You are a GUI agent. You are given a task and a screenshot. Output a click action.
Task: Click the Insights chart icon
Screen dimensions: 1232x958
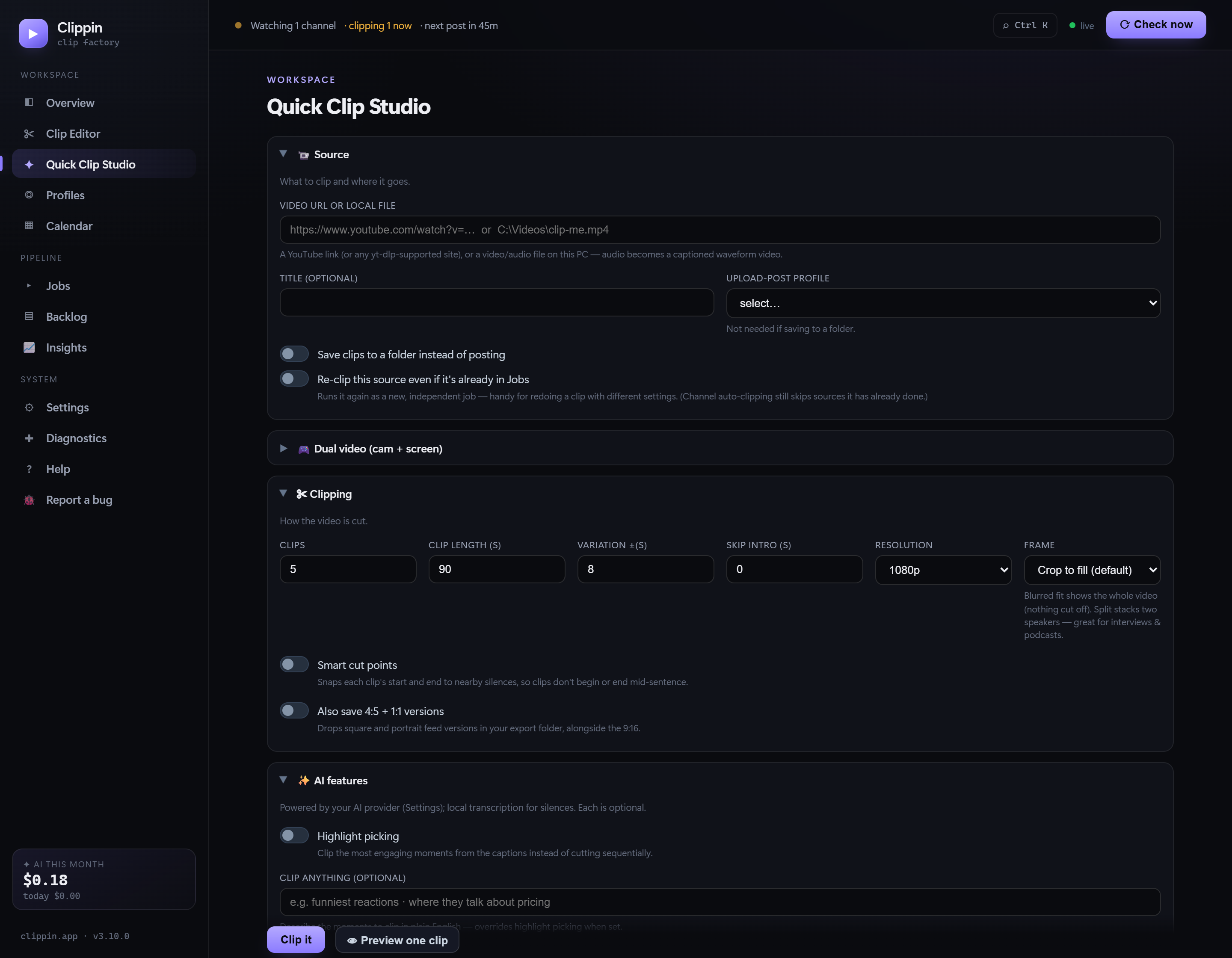(x=29, y=347)
